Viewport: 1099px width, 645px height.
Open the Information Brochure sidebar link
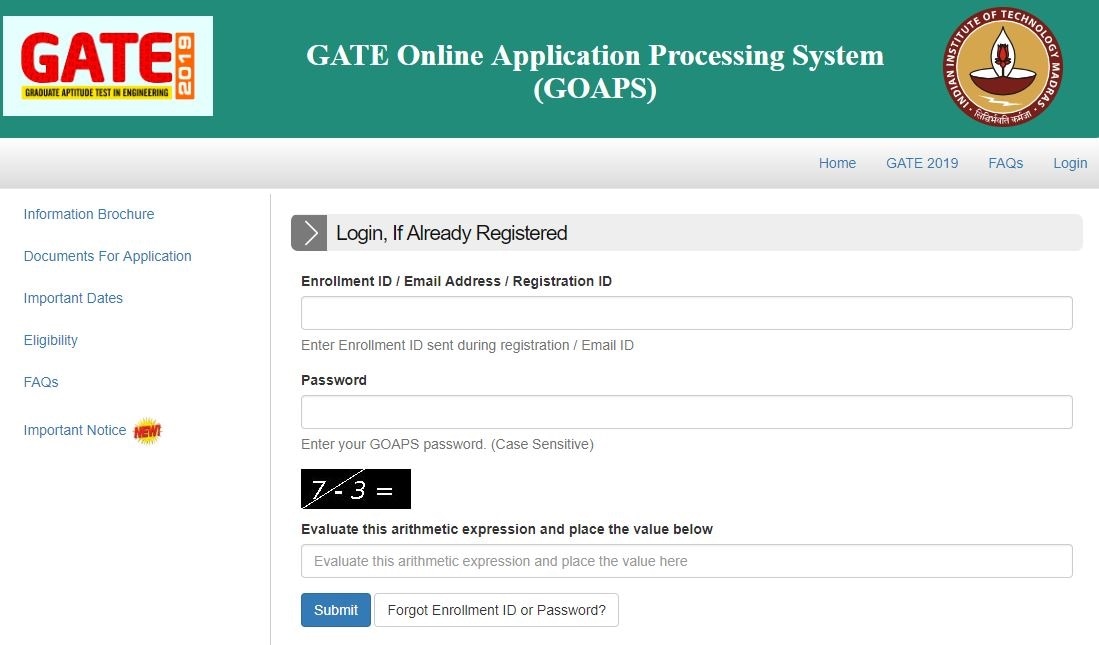click(x=89, y=215)
